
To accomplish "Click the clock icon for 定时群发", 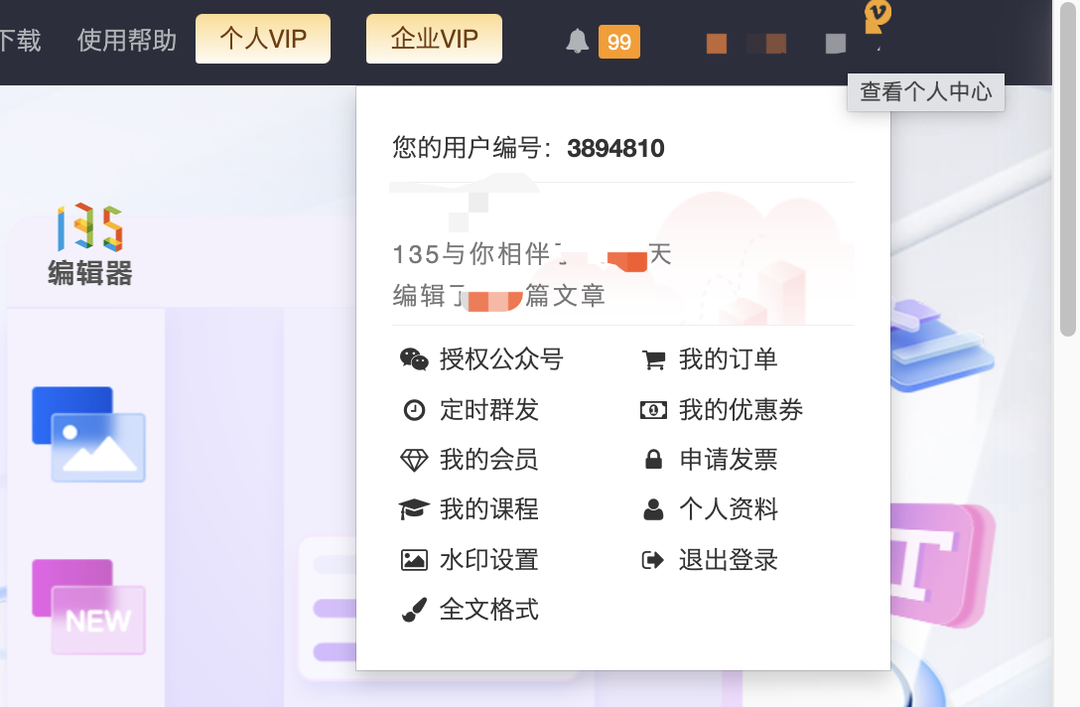I will click(x=414, y=410).
